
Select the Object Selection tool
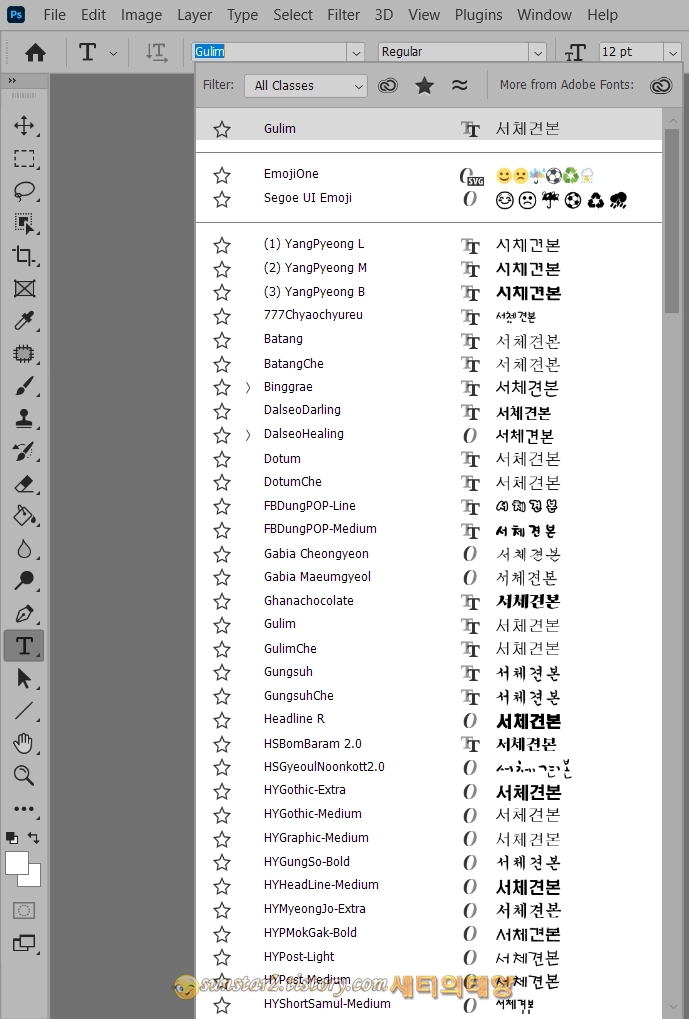click(24, 224)
